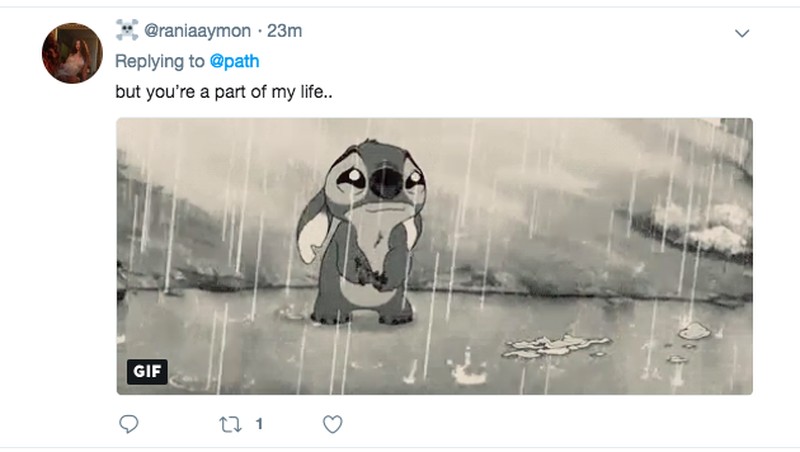800x452 pixels.
Task: View the retweet count of 1
Action: point(259,424)
